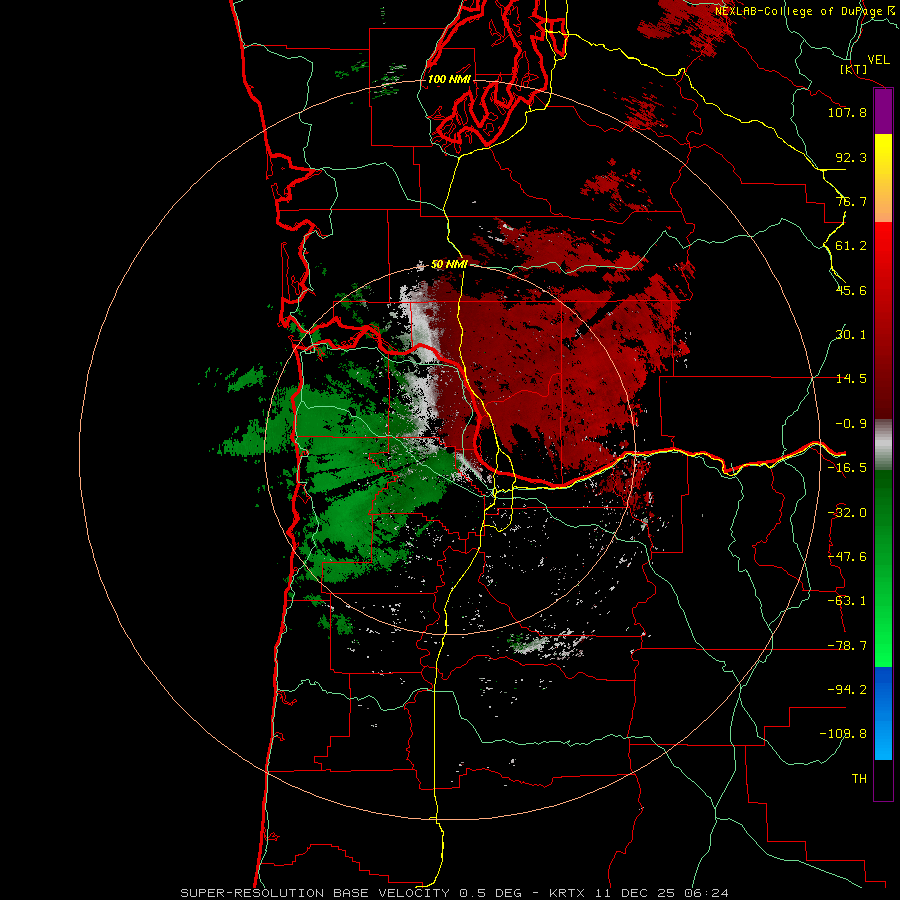This screenshot has width=900, height=900.
Task: Click the -47.6 legend value
Action: (847, 557)
